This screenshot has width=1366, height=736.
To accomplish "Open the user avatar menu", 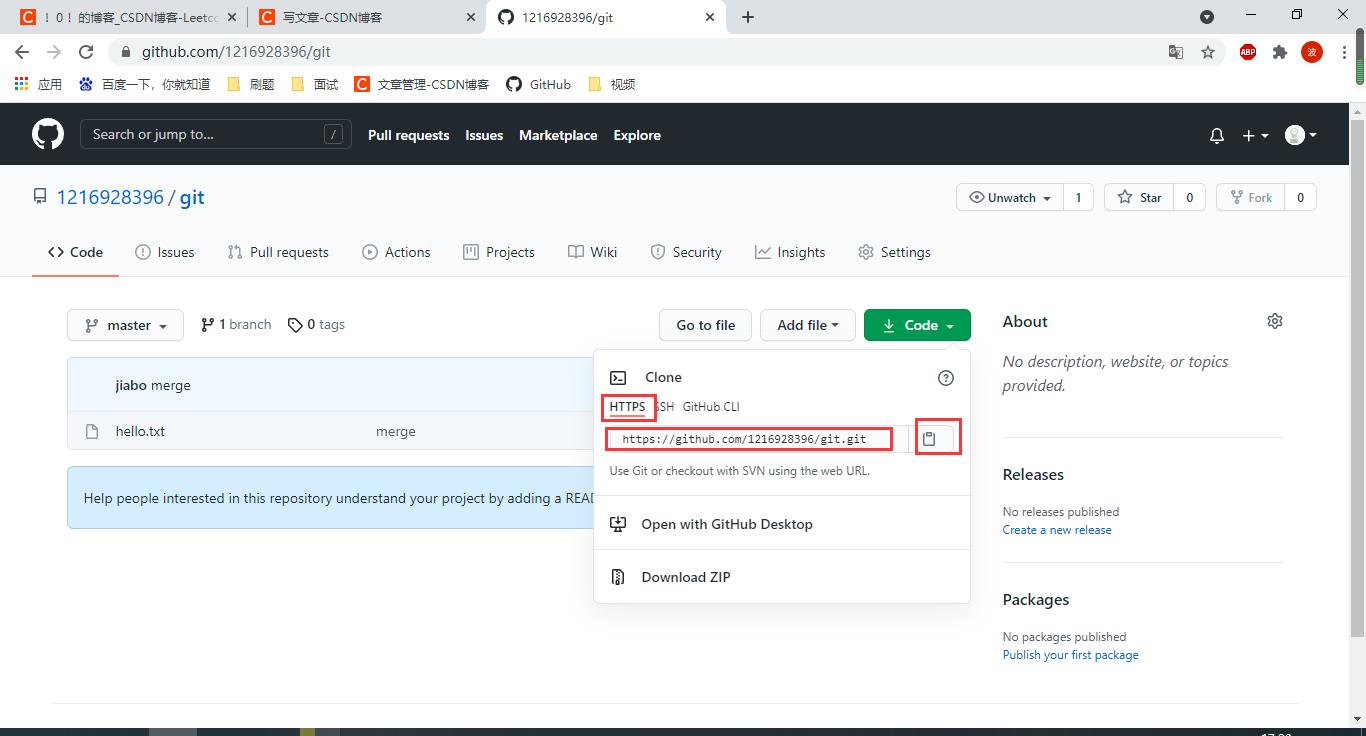I will click(1301, 135).
